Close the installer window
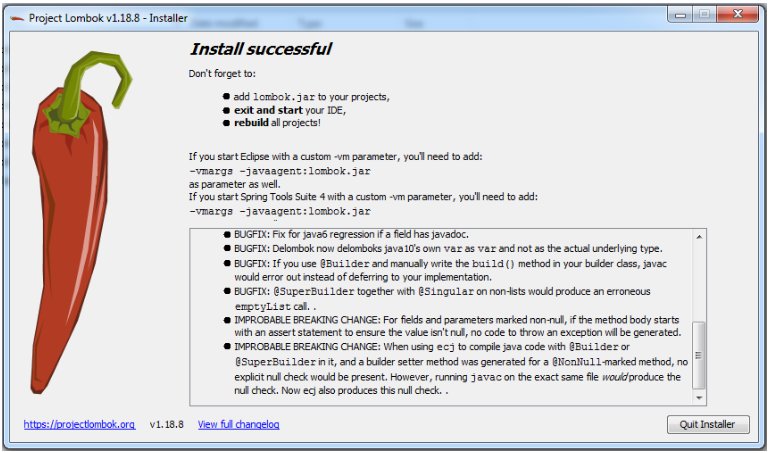 pos(737,15)
